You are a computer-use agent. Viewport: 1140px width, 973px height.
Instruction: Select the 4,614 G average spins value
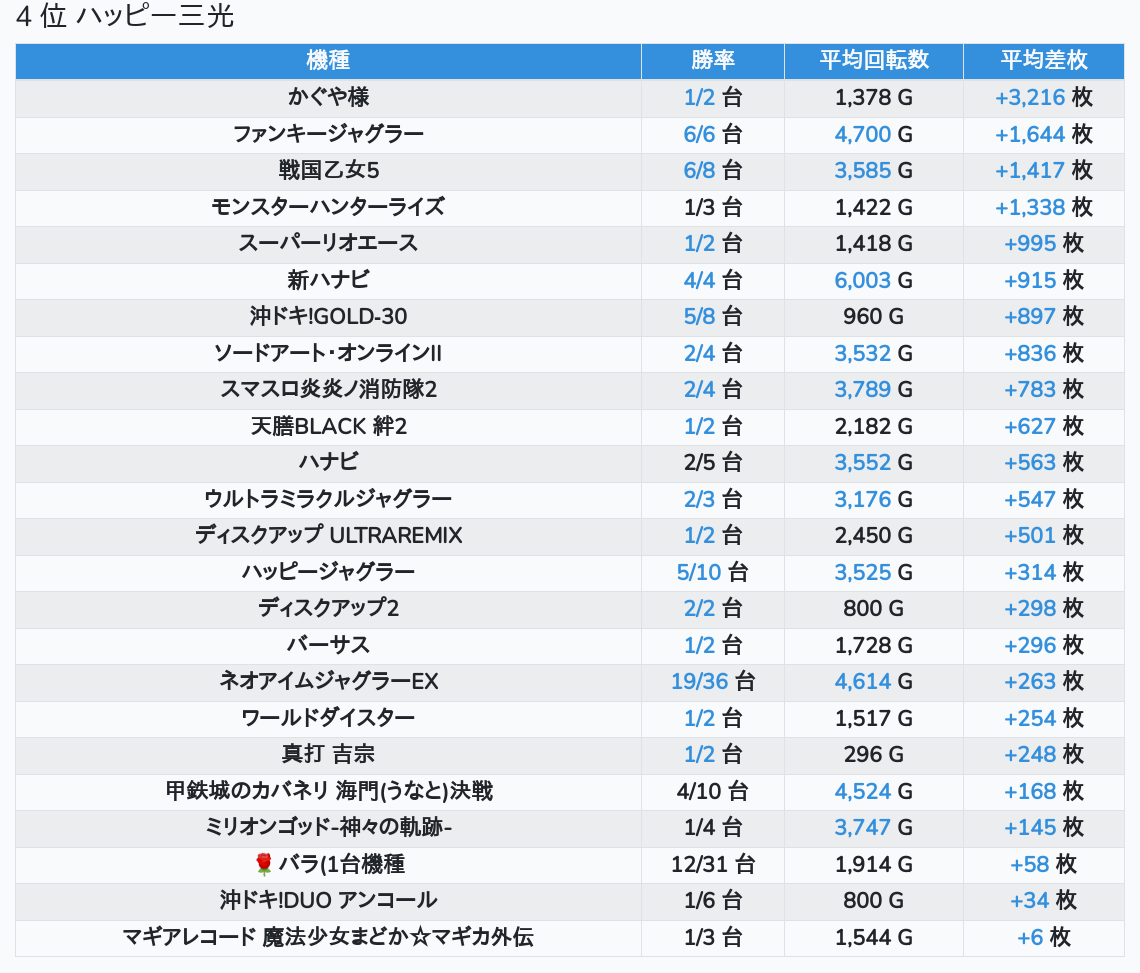[x=874, y=682]
